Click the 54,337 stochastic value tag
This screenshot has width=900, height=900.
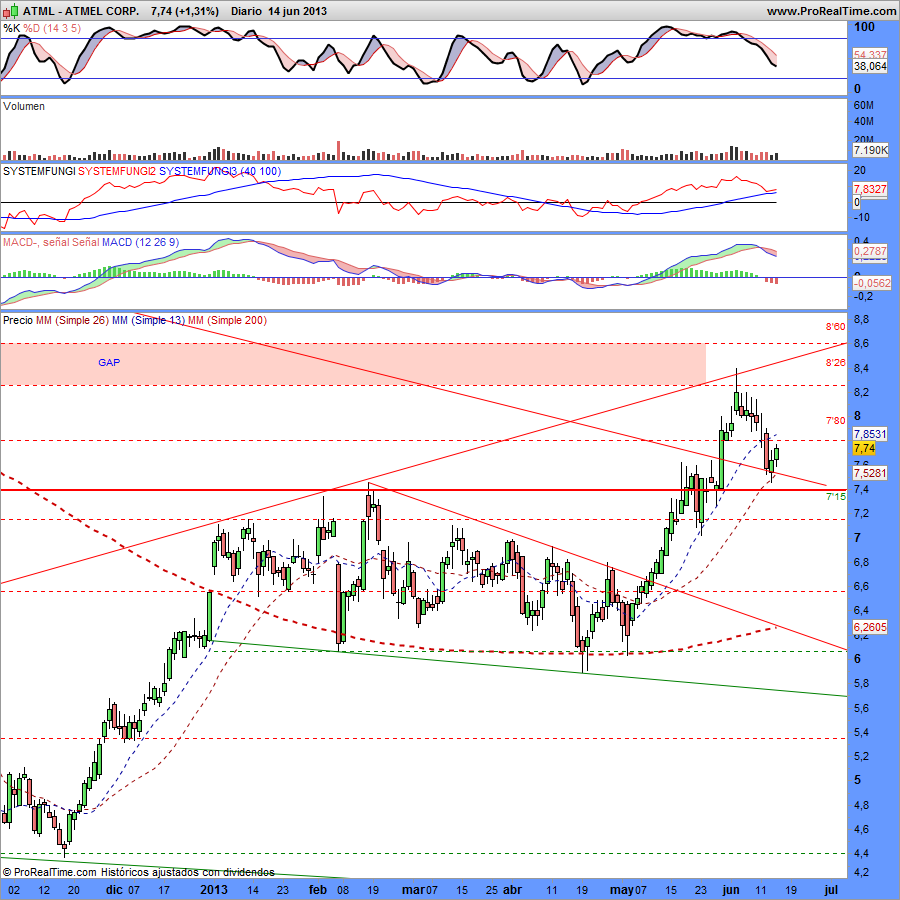pyautogui.click(x=870, y=55)
